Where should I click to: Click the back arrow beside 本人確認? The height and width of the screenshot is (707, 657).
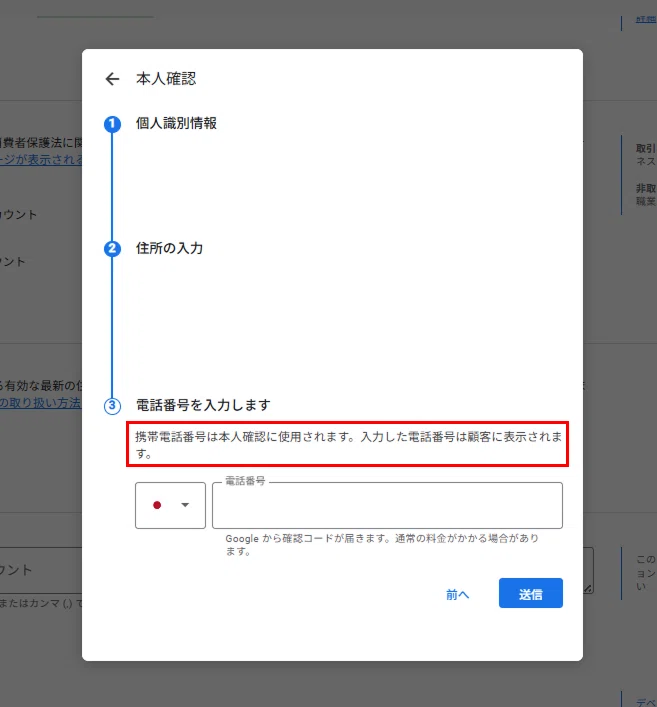tap(112, 79)
